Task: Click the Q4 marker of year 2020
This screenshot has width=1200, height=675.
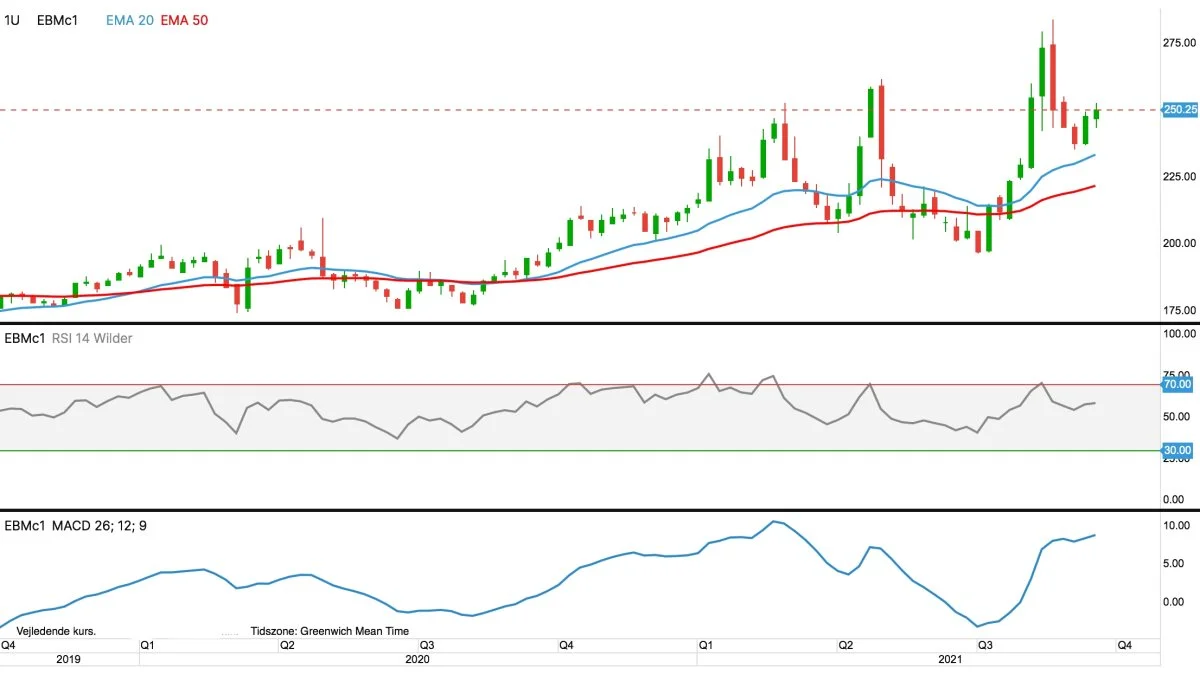Action: (566, 645)
